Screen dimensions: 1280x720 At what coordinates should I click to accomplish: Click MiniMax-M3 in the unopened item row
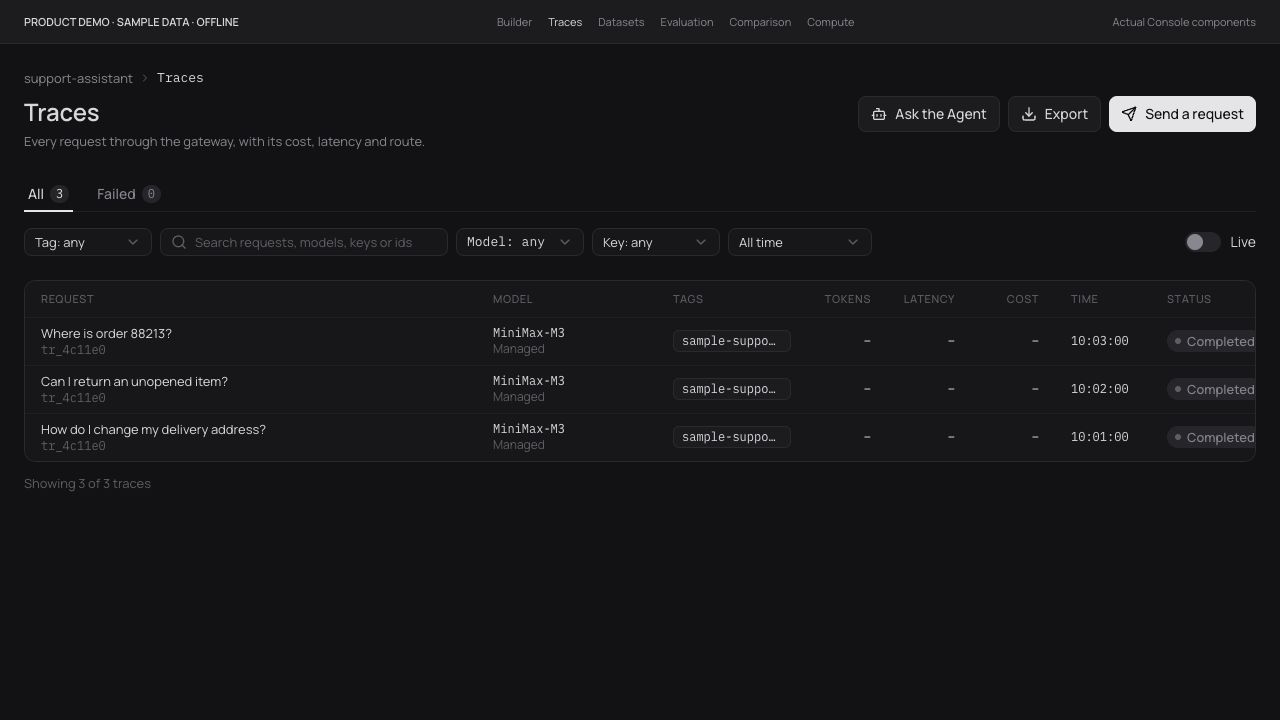(528, 381)
